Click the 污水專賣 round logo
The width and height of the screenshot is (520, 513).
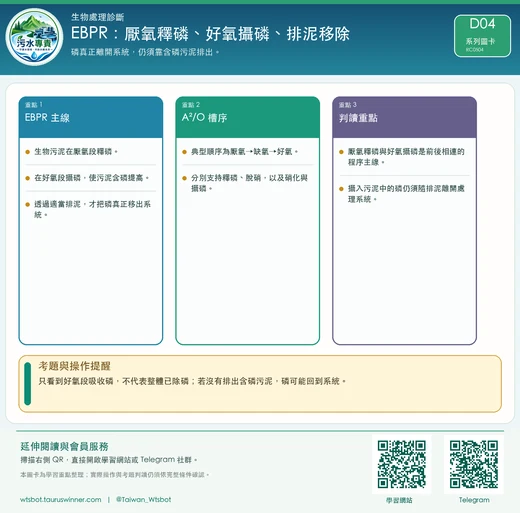pos(34,37)
